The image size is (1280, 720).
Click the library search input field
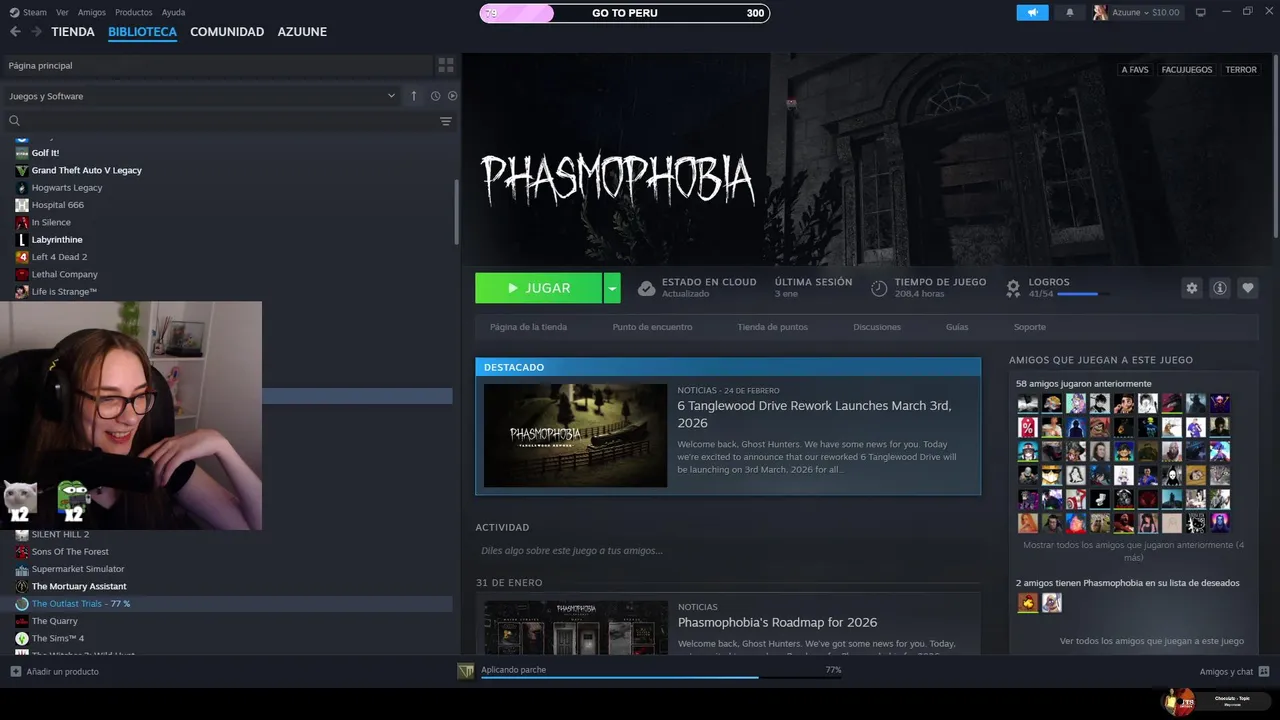click(228, 121)
